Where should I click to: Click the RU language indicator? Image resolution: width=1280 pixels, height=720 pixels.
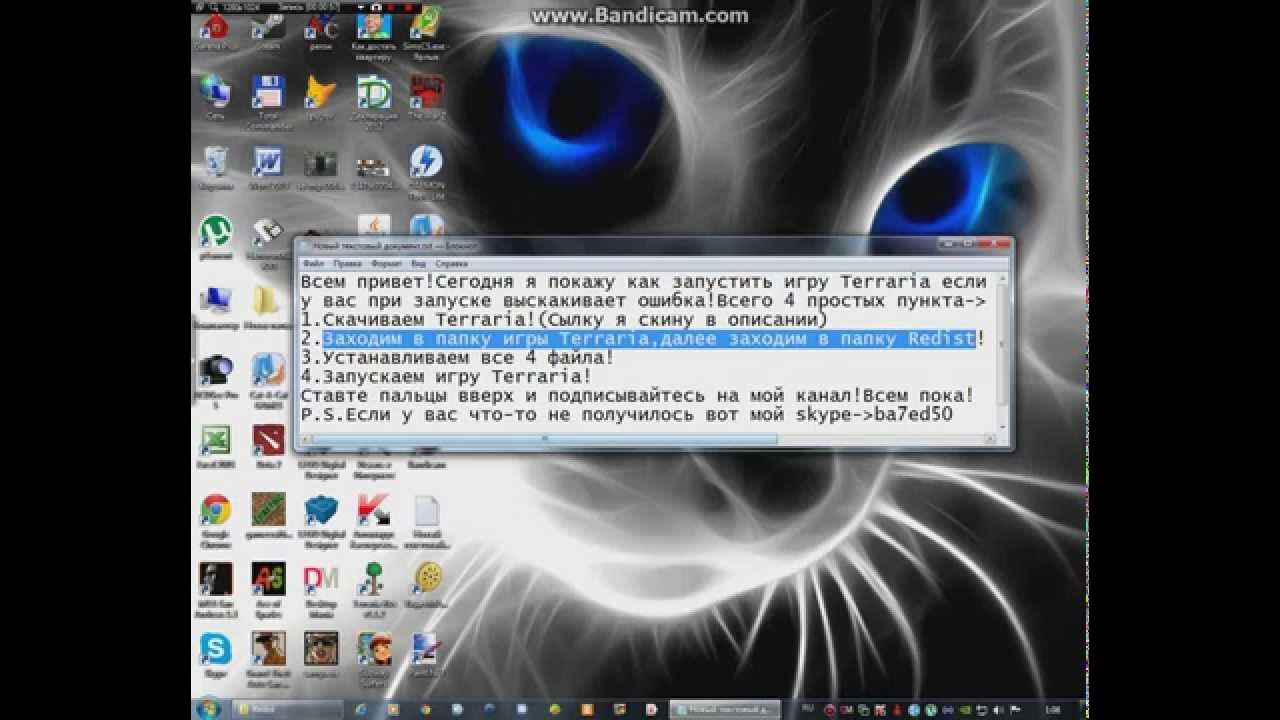point(808,708)
